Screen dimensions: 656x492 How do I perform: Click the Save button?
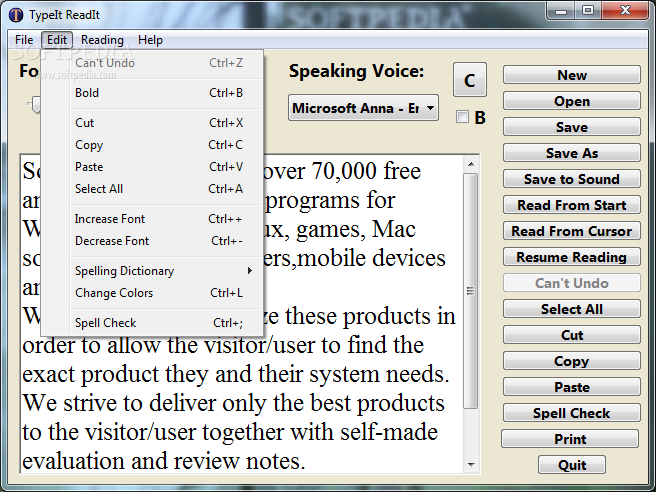click(x=571, y=127)
